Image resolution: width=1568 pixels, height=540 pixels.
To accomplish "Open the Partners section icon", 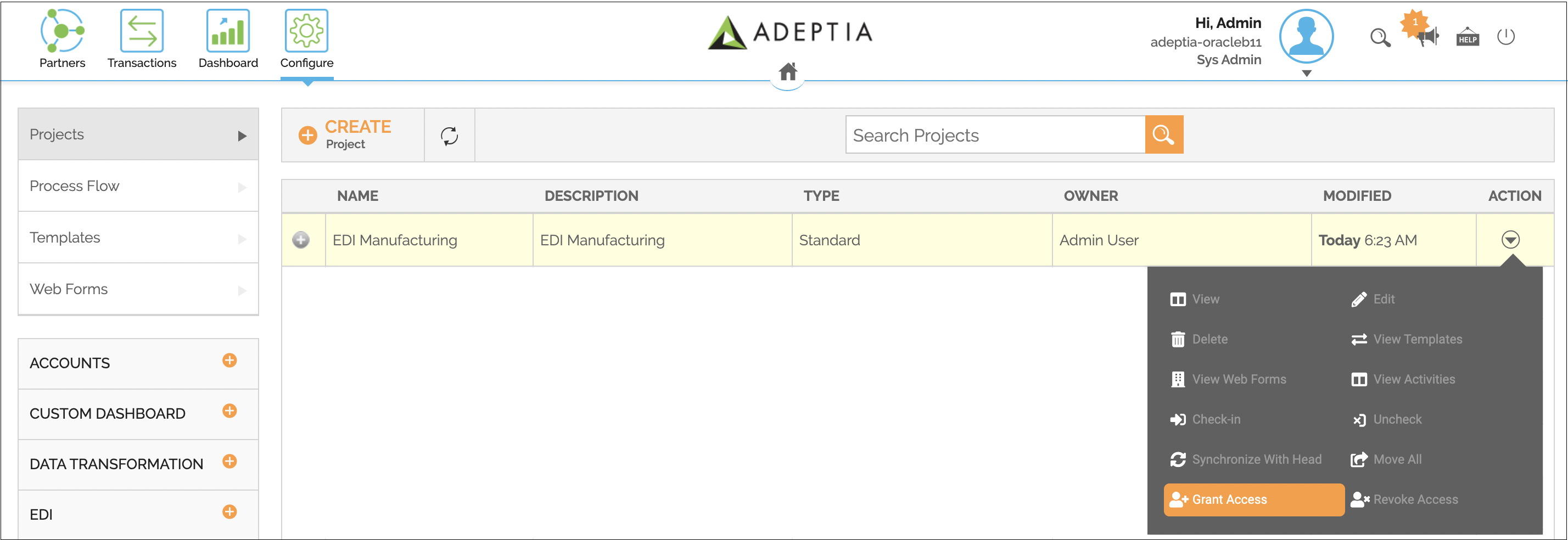I will coord(62,30).
